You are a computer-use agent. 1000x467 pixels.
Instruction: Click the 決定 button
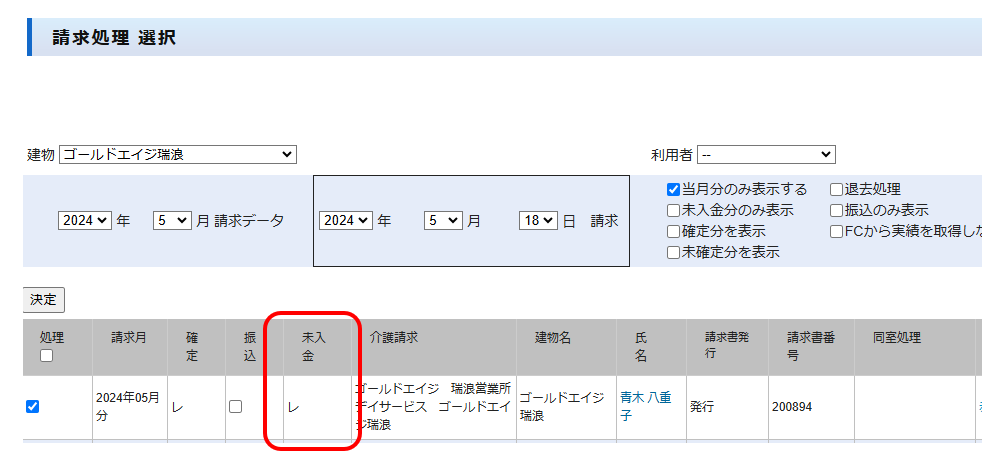tap(43, 299)
